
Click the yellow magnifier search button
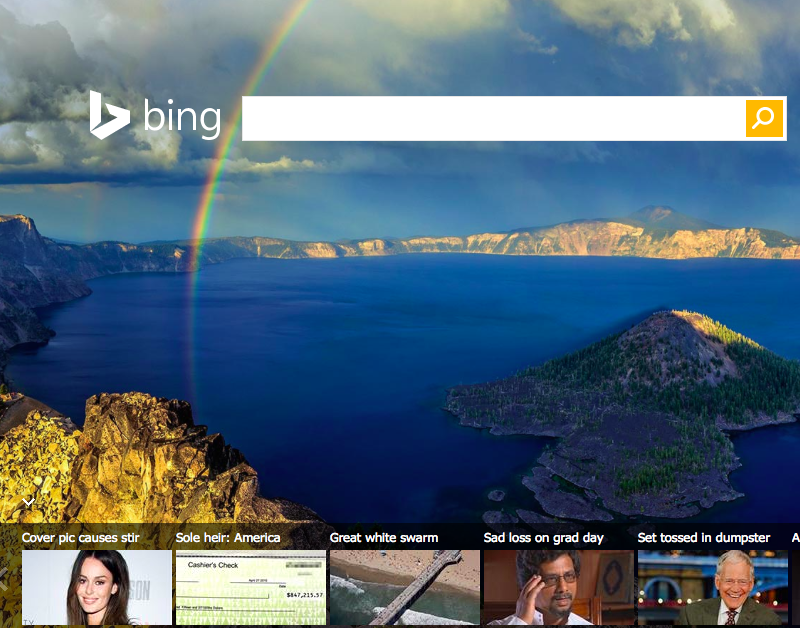(x=764, y=118)
